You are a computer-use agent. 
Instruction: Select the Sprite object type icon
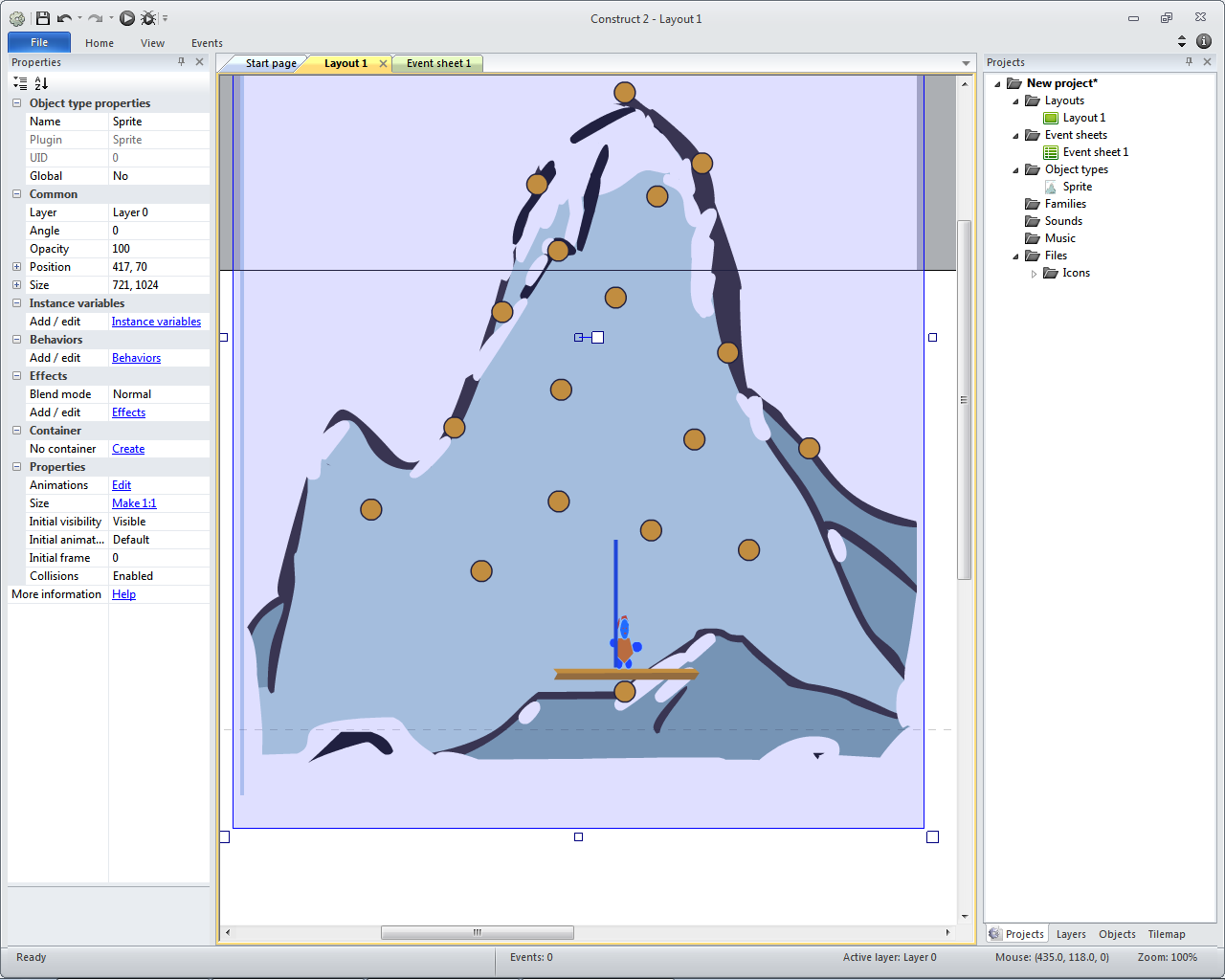coord(1051,187)
